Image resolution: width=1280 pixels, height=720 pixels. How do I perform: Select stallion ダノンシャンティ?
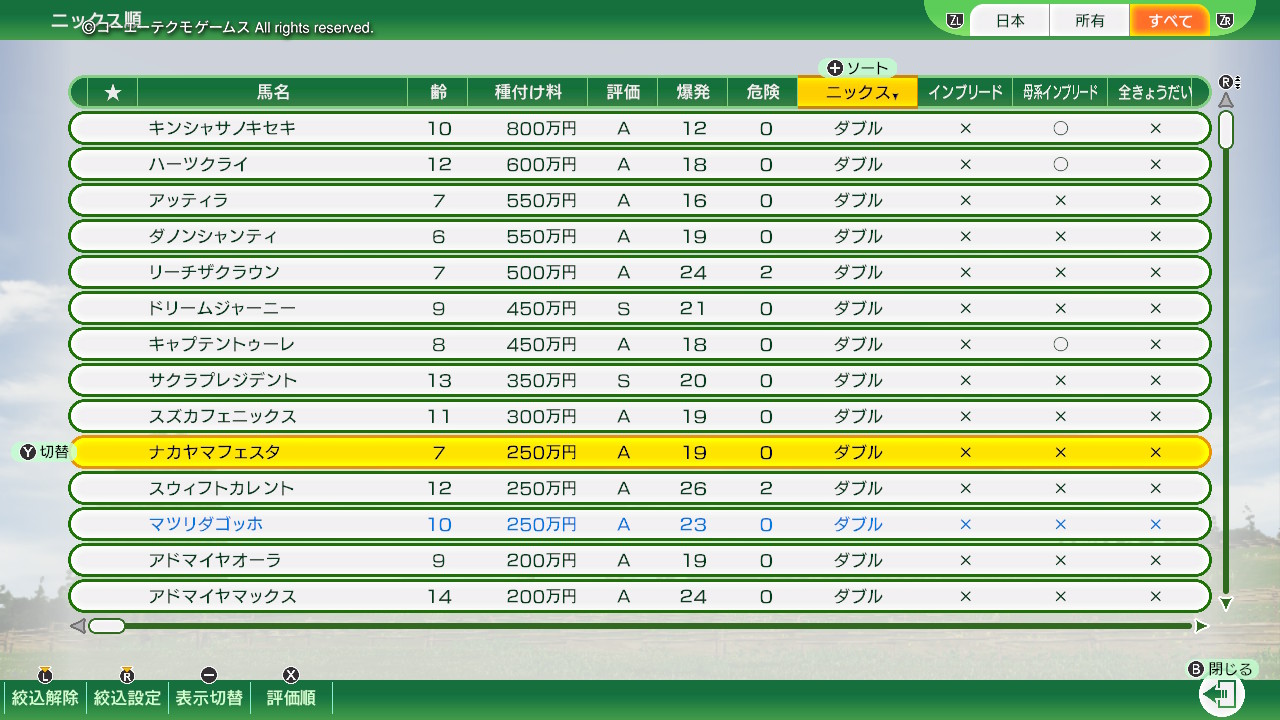click(x=640, y=236)
